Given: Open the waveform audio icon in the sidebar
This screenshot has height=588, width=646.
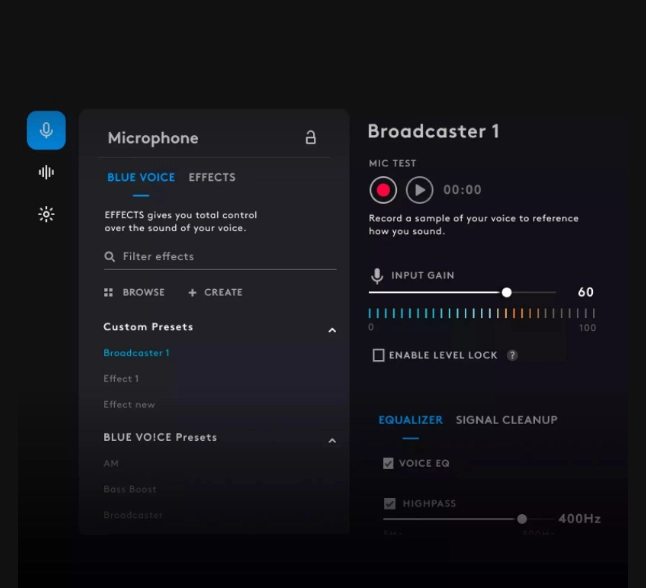Looking at the screenshot, I should (x=46, y=172).
